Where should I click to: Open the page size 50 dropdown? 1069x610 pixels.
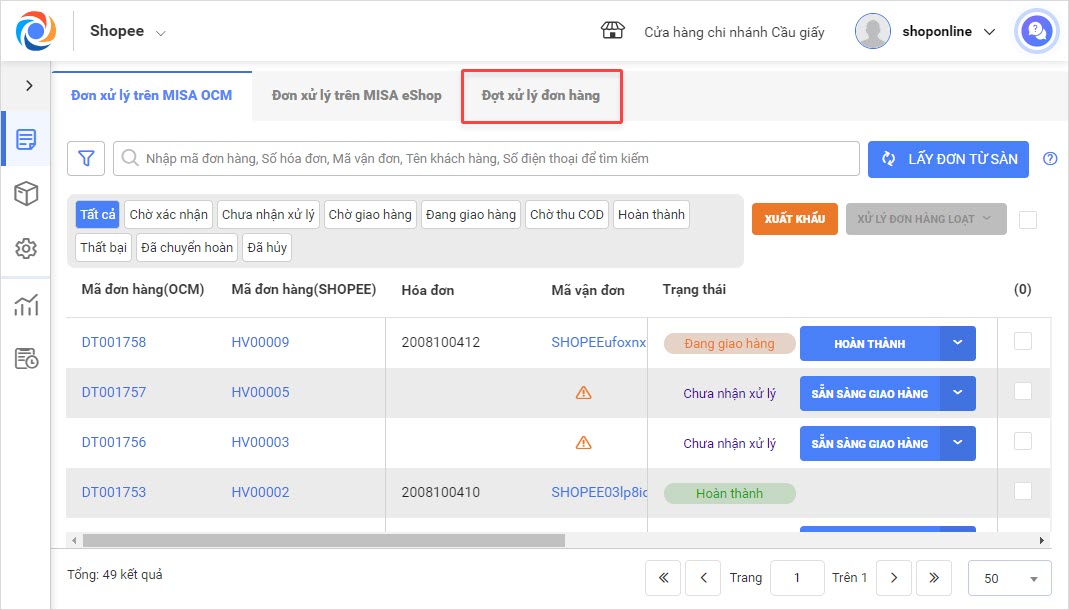[1010, 578]
